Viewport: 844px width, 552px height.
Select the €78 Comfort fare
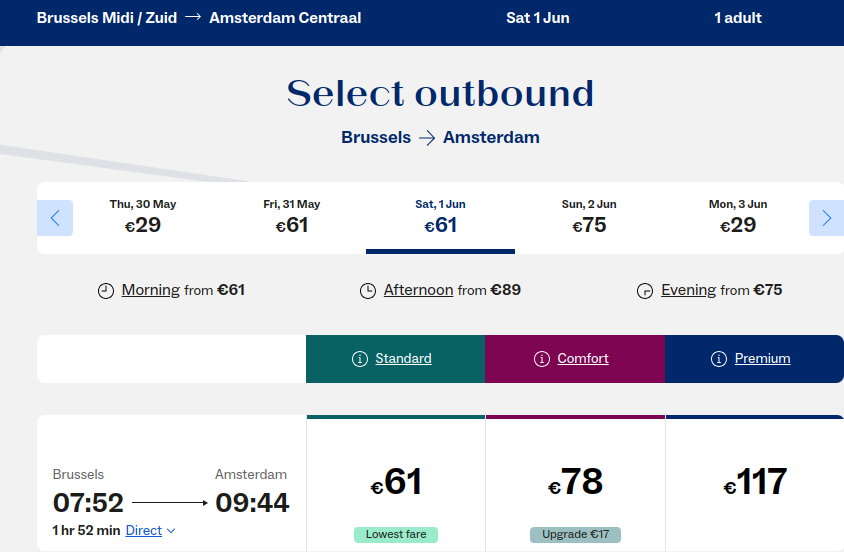[575, 483]
